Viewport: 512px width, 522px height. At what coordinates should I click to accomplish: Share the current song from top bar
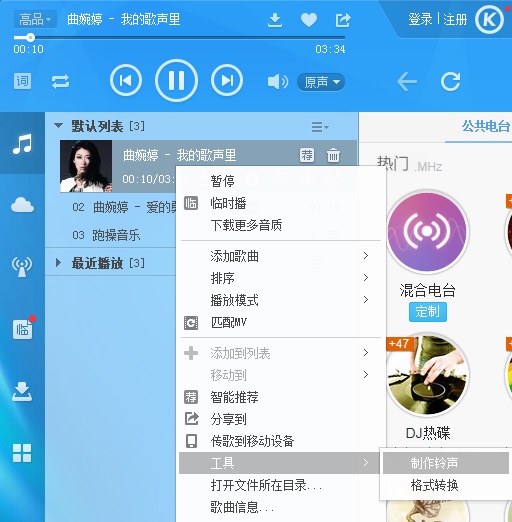click(x=343, y=20)
